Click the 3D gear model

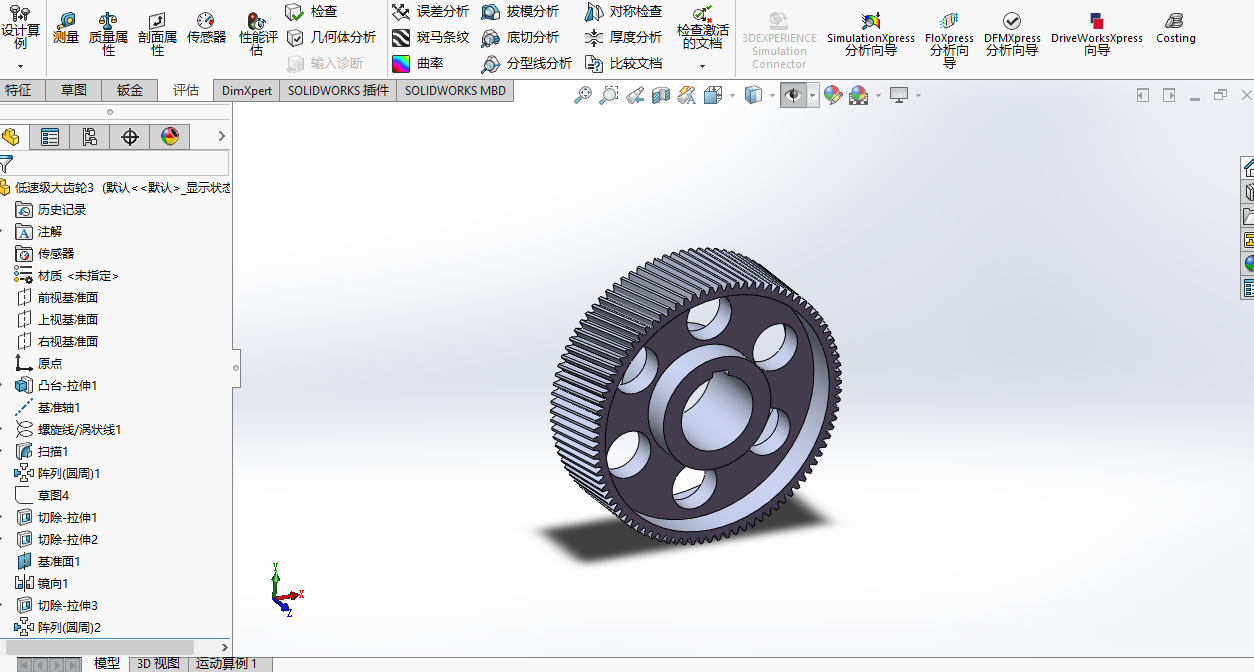pos(697,396)
